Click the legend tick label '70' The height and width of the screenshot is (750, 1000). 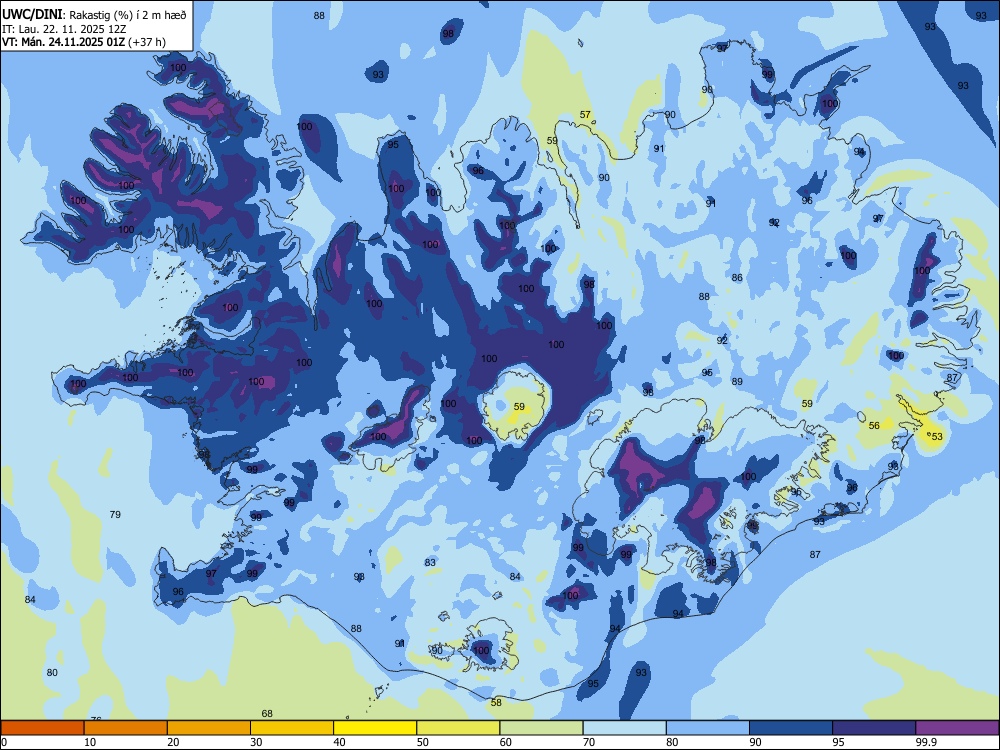point(589,742)
